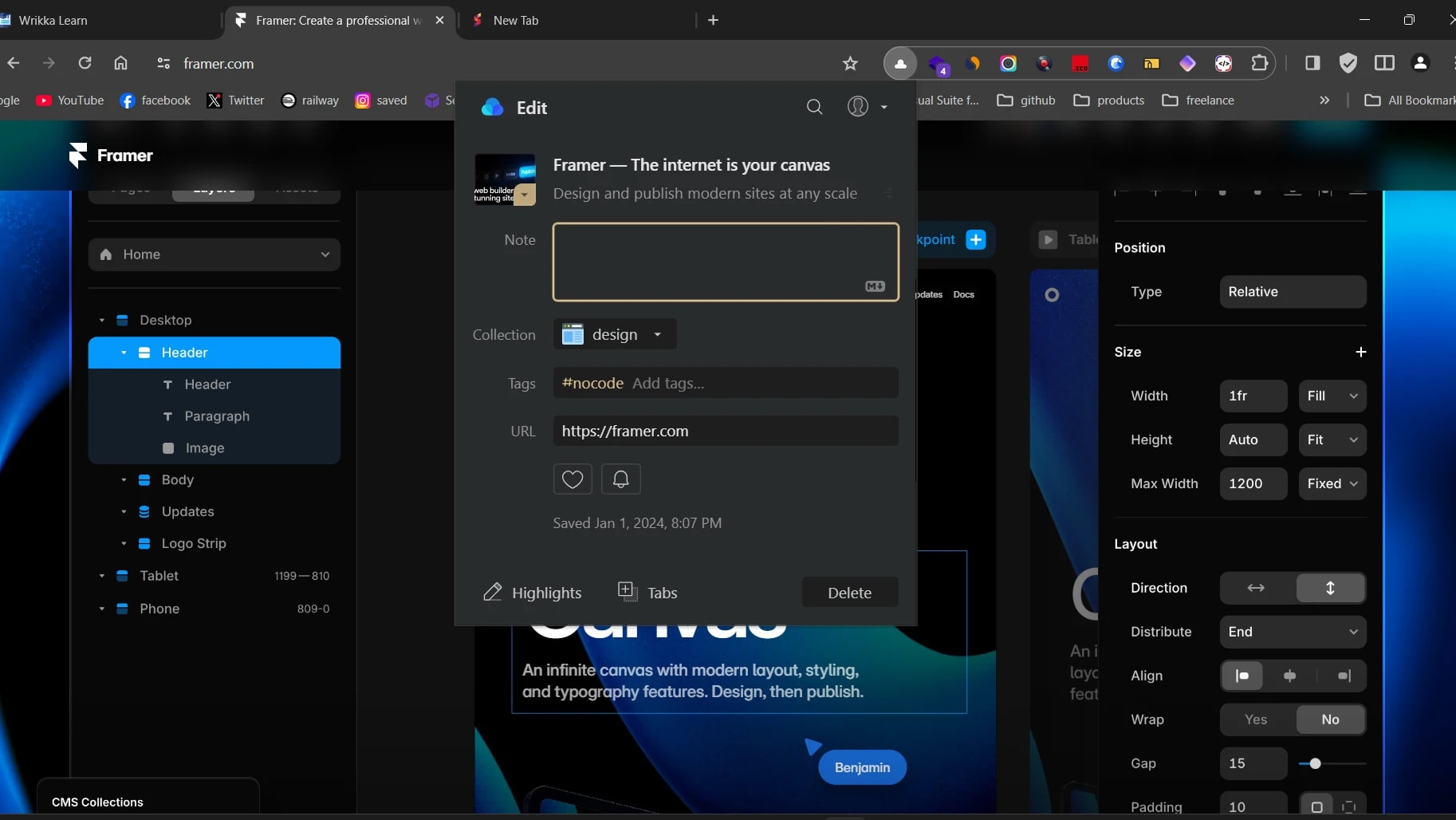Delete the bookmark in Raindrop popup
The height and width of the screenshot is (820, 1456).
click(x=850, y=593)
